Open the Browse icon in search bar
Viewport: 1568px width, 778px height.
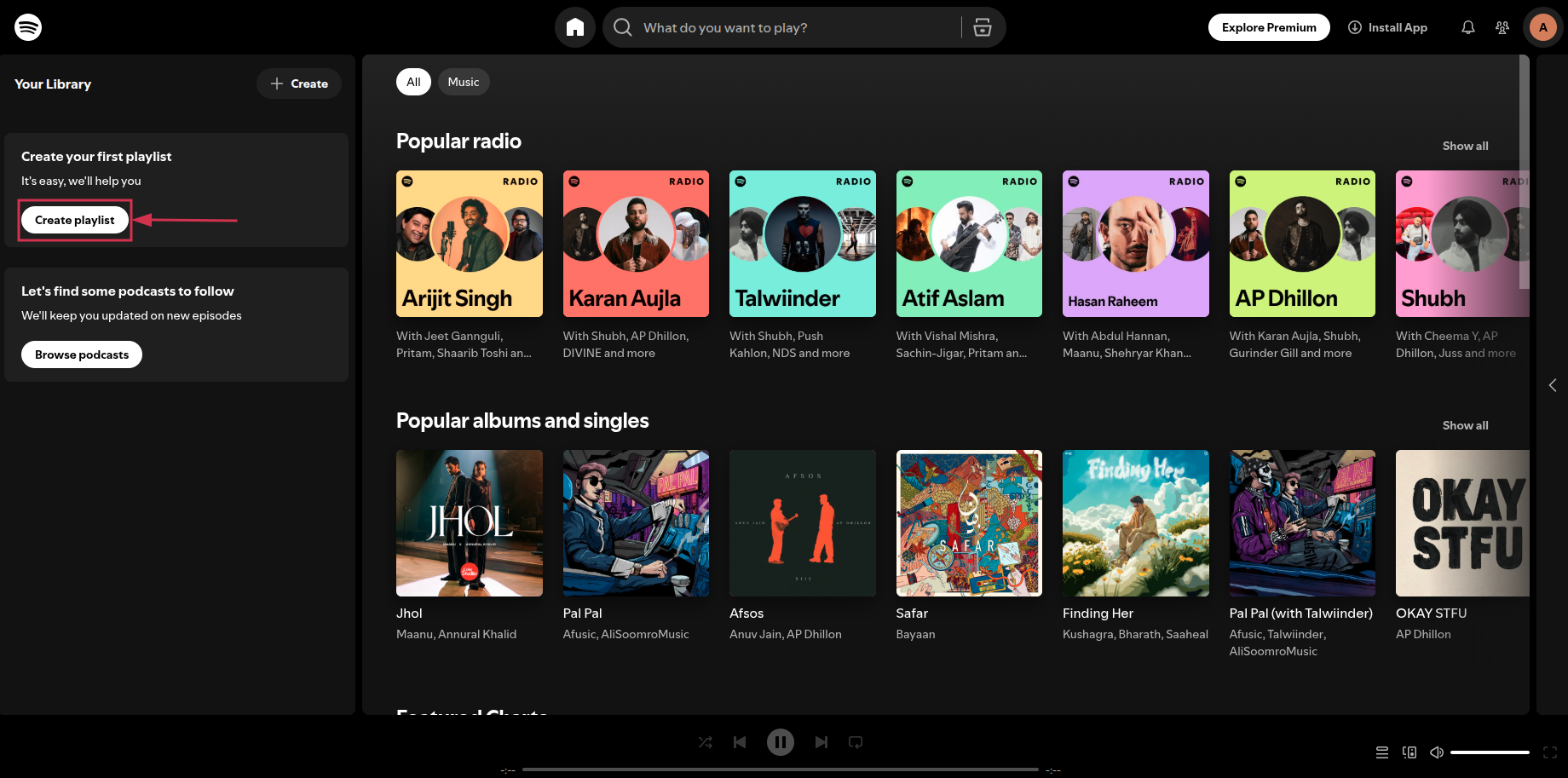click(x=983, y=27)
